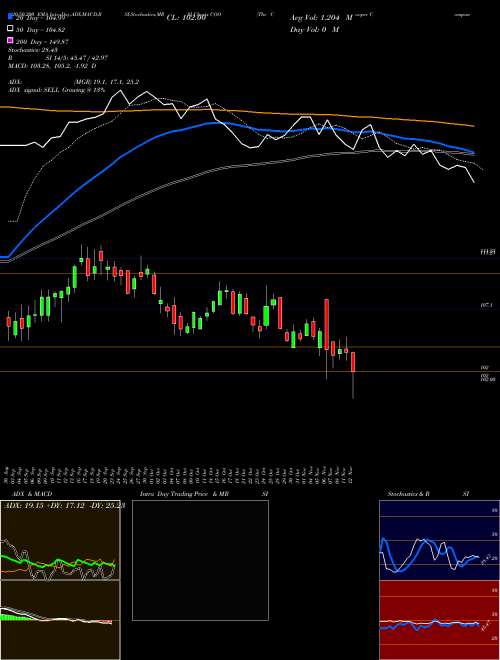Click the 'Intra Day Trading Price' panel title
Image resolution: width=500 pixels, height=660 pixels.
tap(174, 494)
